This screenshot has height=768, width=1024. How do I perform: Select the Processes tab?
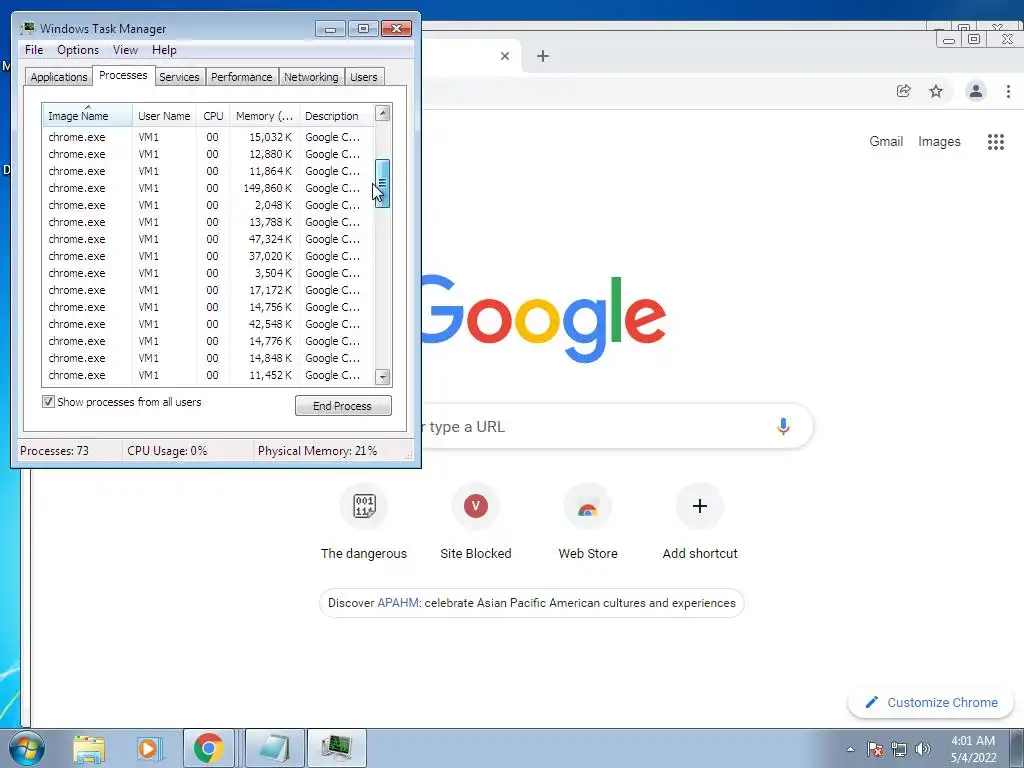tap(123, 75)
